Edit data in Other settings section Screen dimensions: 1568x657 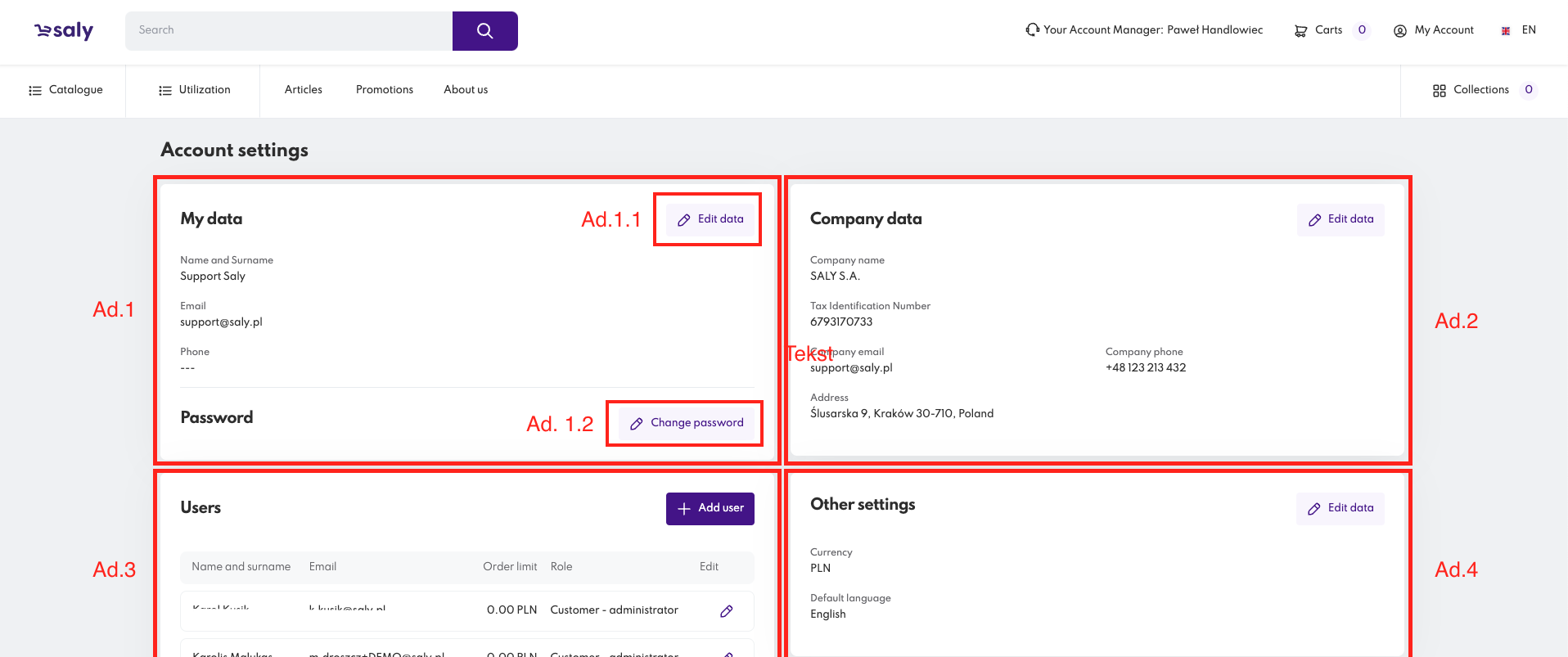click(x=1340, y=508)
